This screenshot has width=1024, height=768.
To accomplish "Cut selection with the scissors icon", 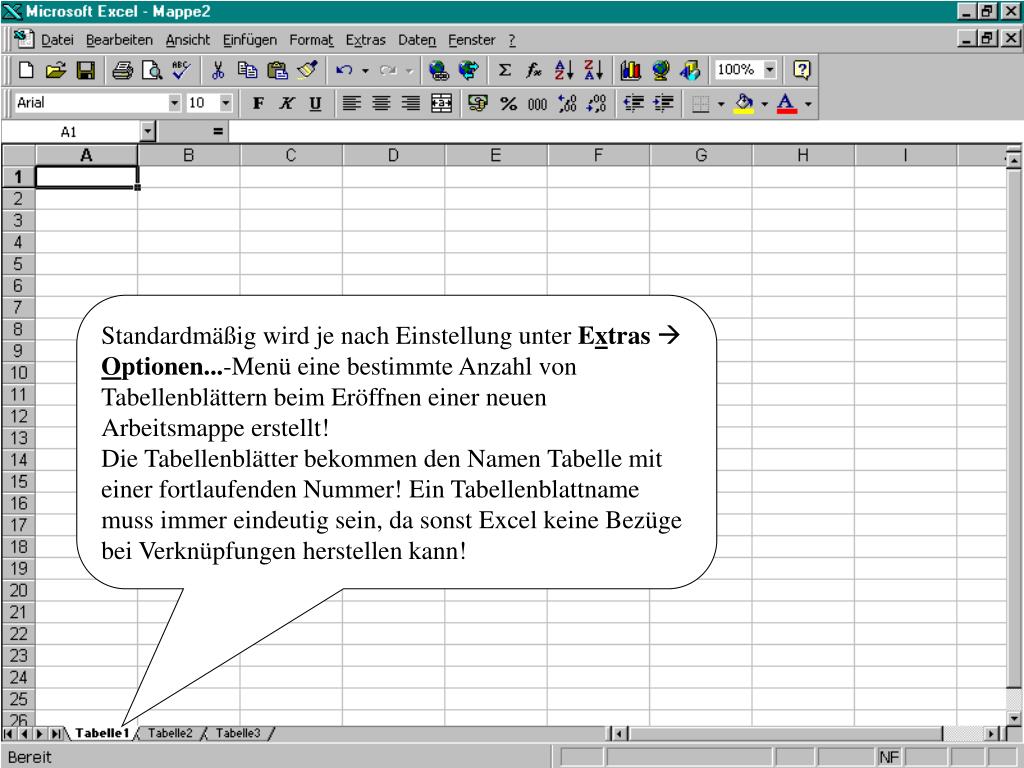I will tap(218, 70).
